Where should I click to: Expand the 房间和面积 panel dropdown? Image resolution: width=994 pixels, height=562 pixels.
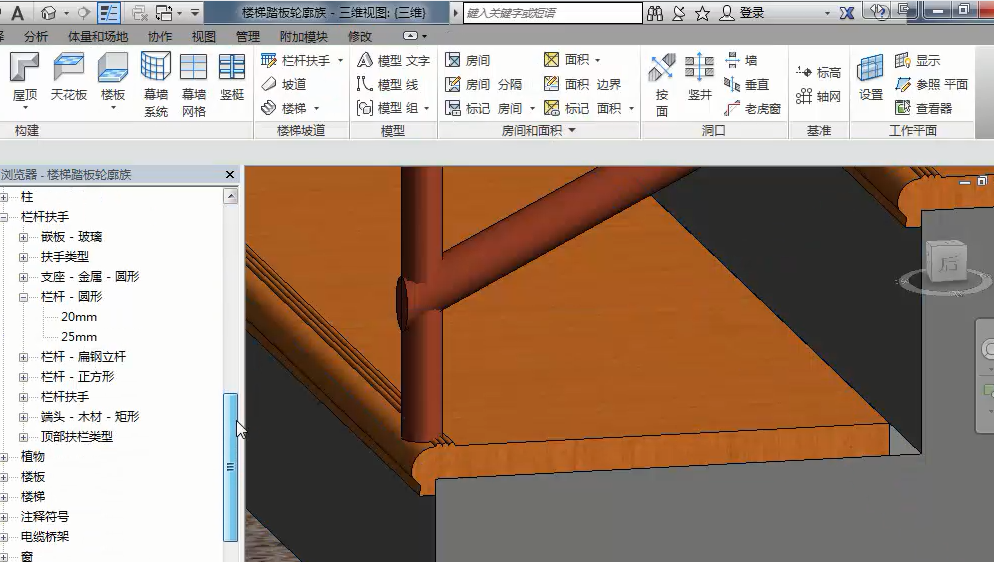point(573,131)
